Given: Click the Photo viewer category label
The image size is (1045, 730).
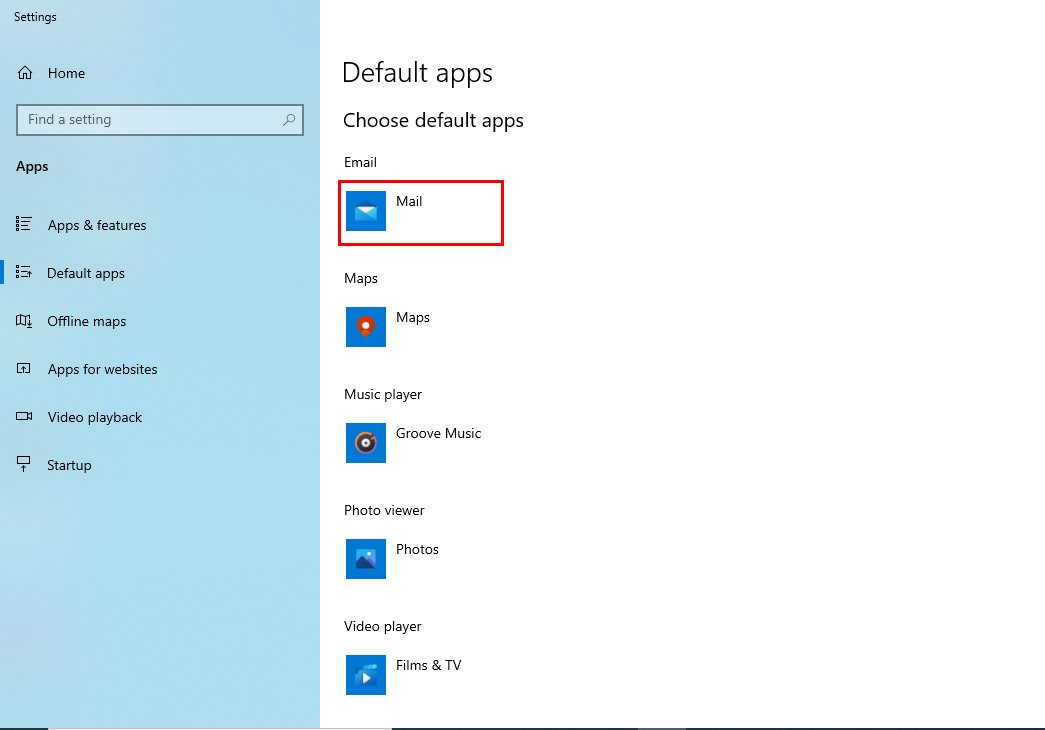Looking at the screenshot, I should [384, 510].
